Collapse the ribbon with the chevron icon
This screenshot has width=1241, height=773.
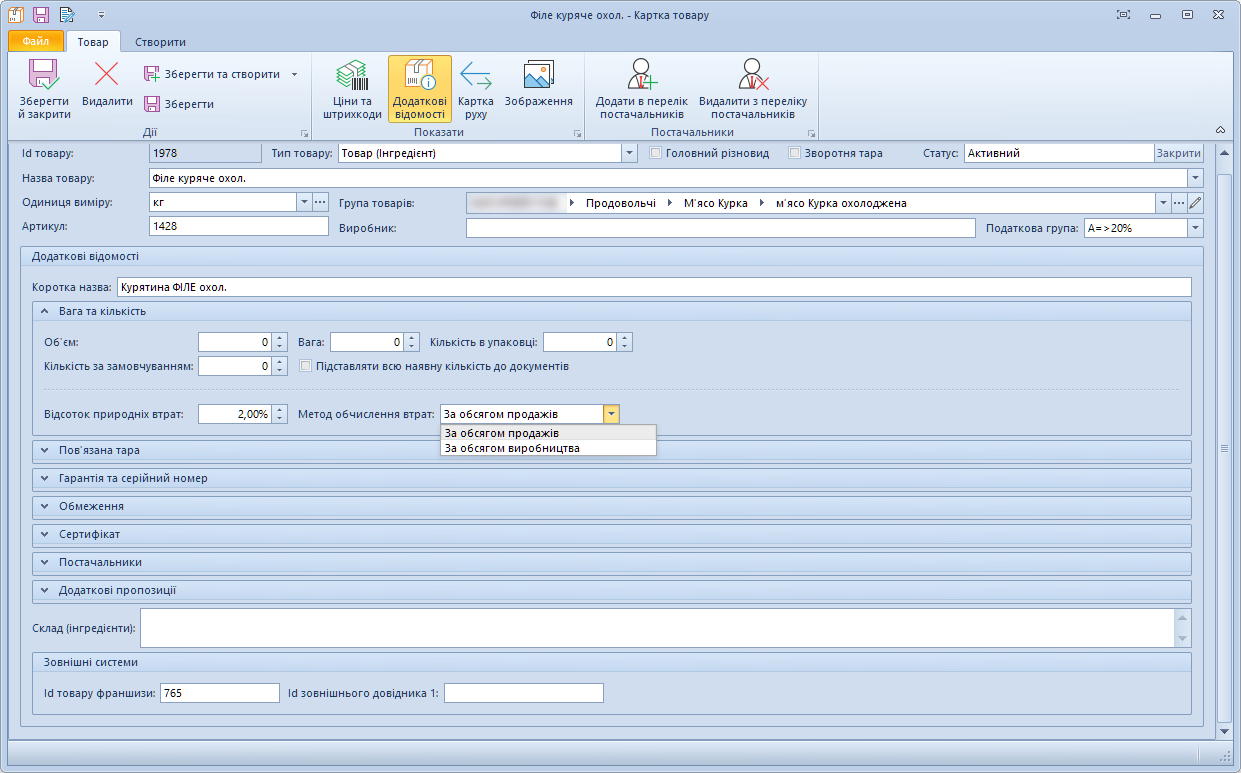click(x=1220, y=130)
